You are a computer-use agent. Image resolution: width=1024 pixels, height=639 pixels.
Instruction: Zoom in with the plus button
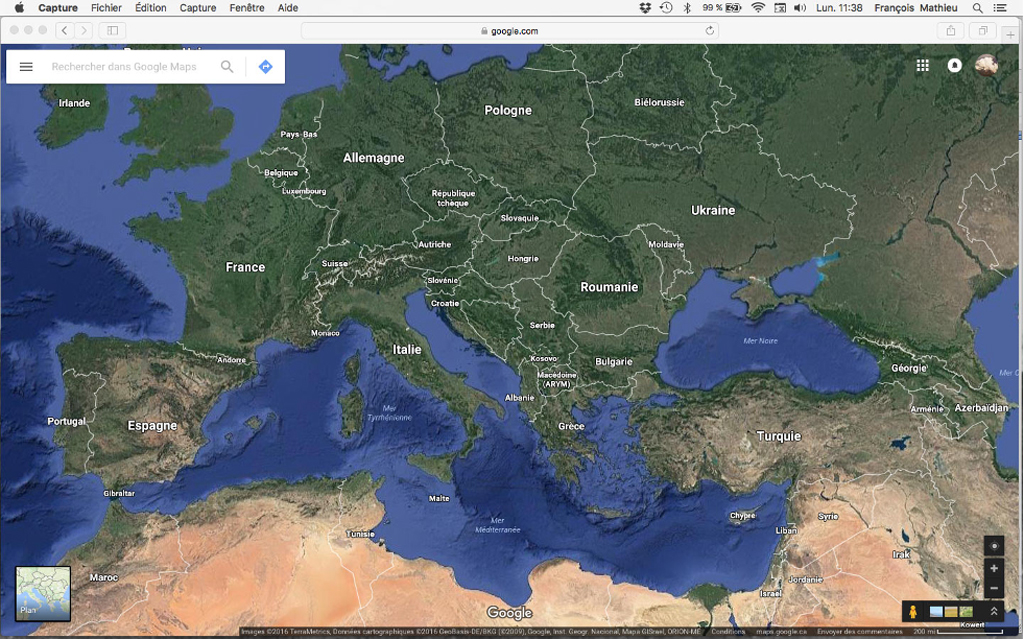993,568
